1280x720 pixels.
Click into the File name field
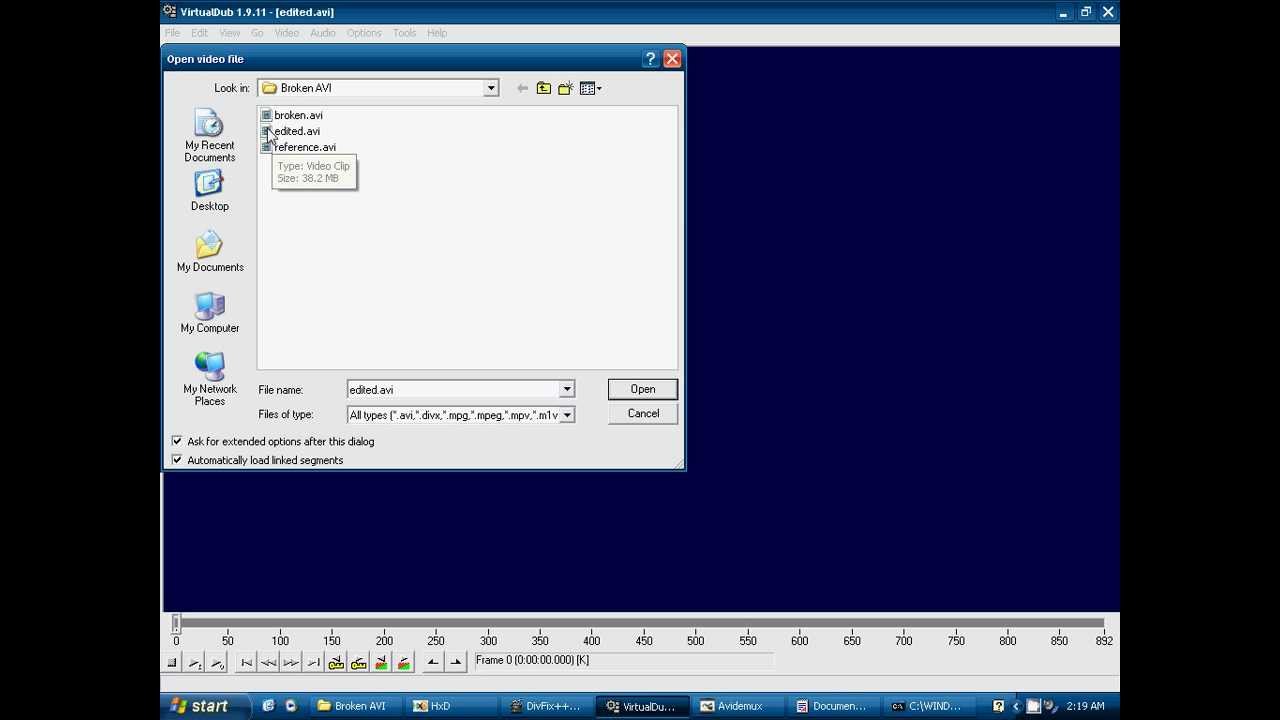click(x=452, y=390)
